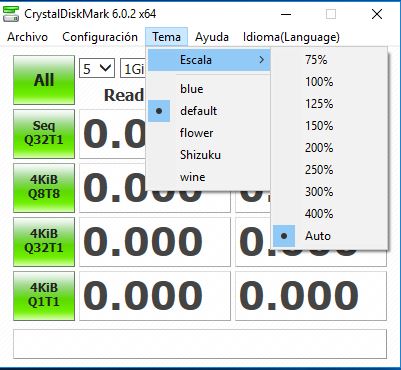Open the Idioma(Language) menu

coord(291,37)
